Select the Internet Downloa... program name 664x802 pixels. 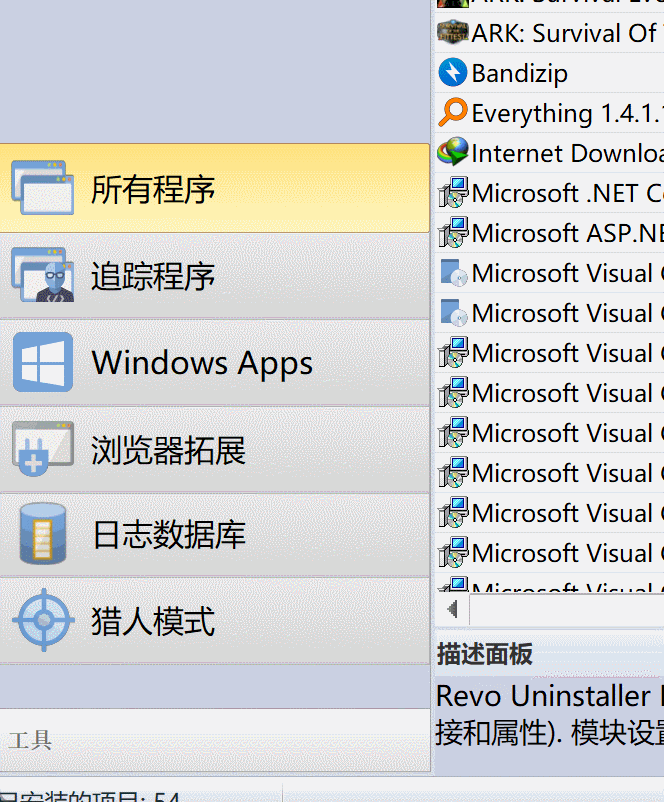point(567,153)
